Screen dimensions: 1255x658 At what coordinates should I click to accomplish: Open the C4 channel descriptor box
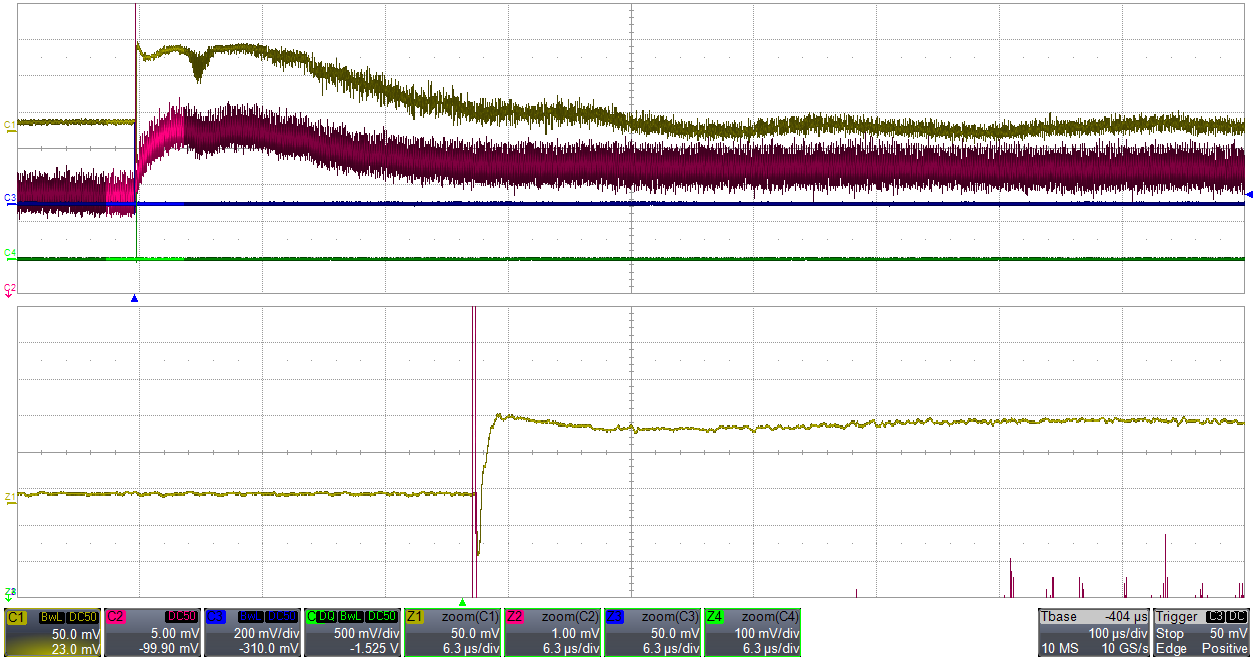353,632
